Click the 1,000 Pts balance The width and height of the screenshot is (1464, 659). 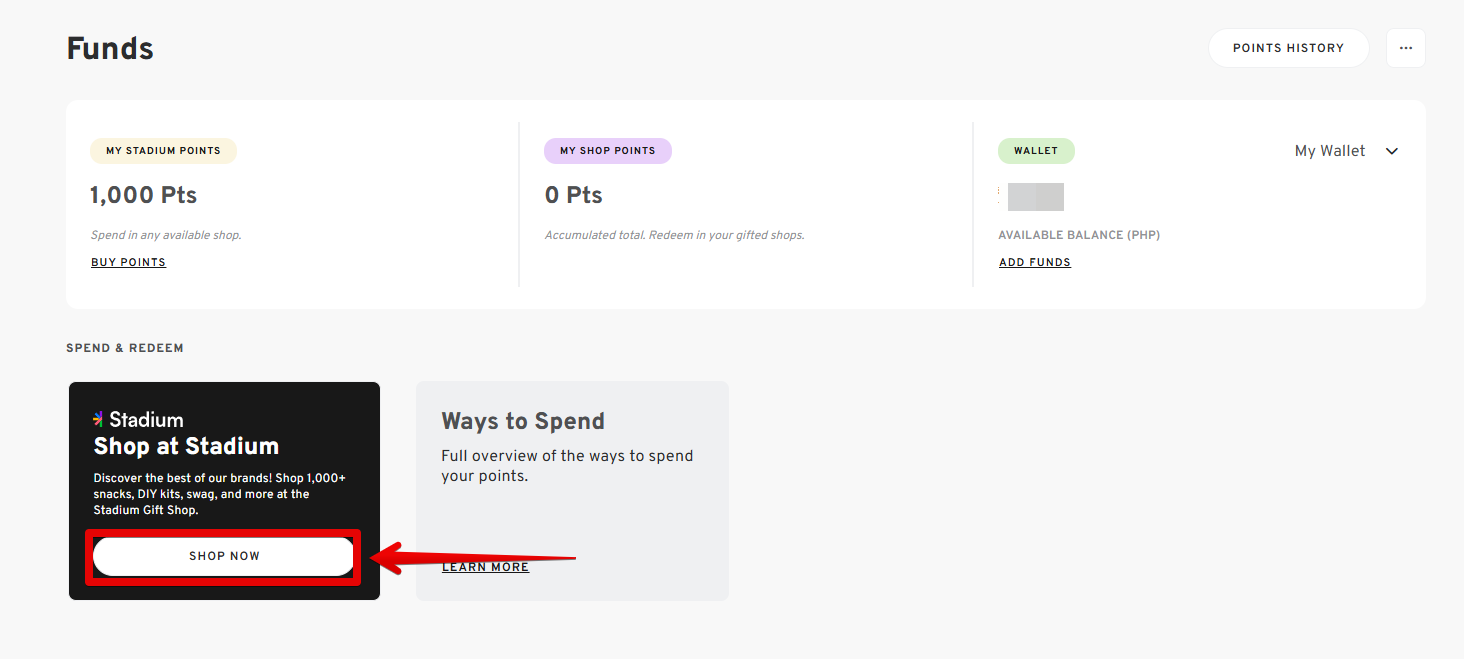144,195
